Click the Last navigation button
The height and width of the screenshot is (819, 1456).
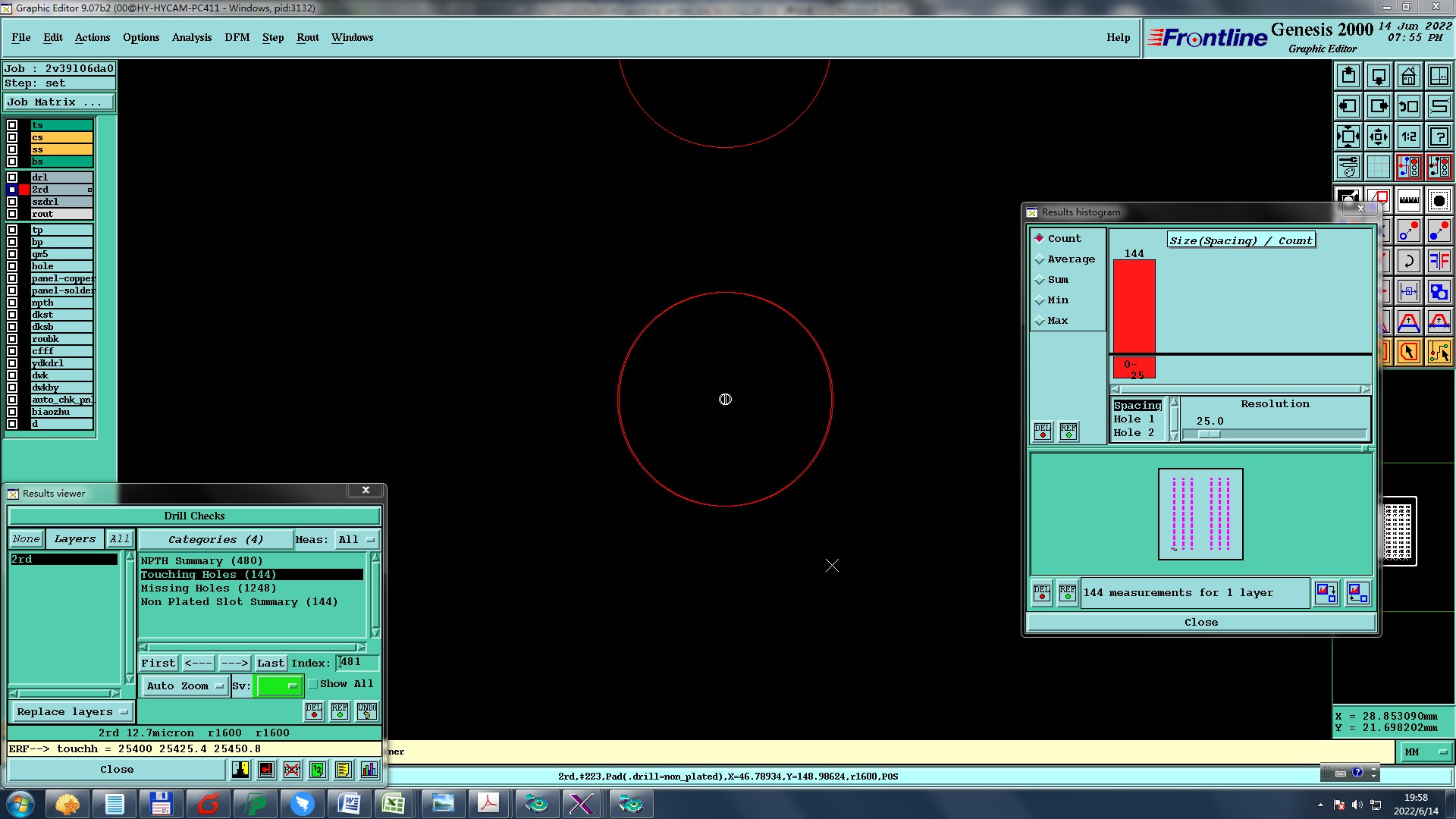coord(270,664)
